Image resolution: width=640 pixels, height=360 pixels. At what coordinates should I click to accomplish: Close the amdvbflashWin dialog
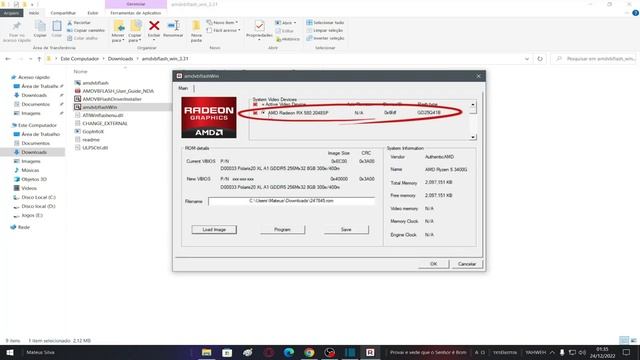coord(478,76)
